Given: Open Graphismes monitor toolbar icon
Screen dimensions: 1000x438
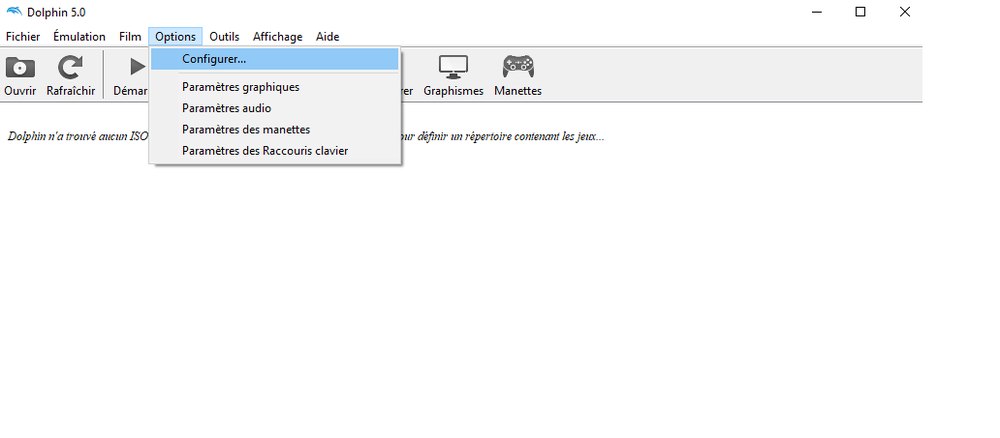Looking at the screenshot, I should tap(453, 67).
